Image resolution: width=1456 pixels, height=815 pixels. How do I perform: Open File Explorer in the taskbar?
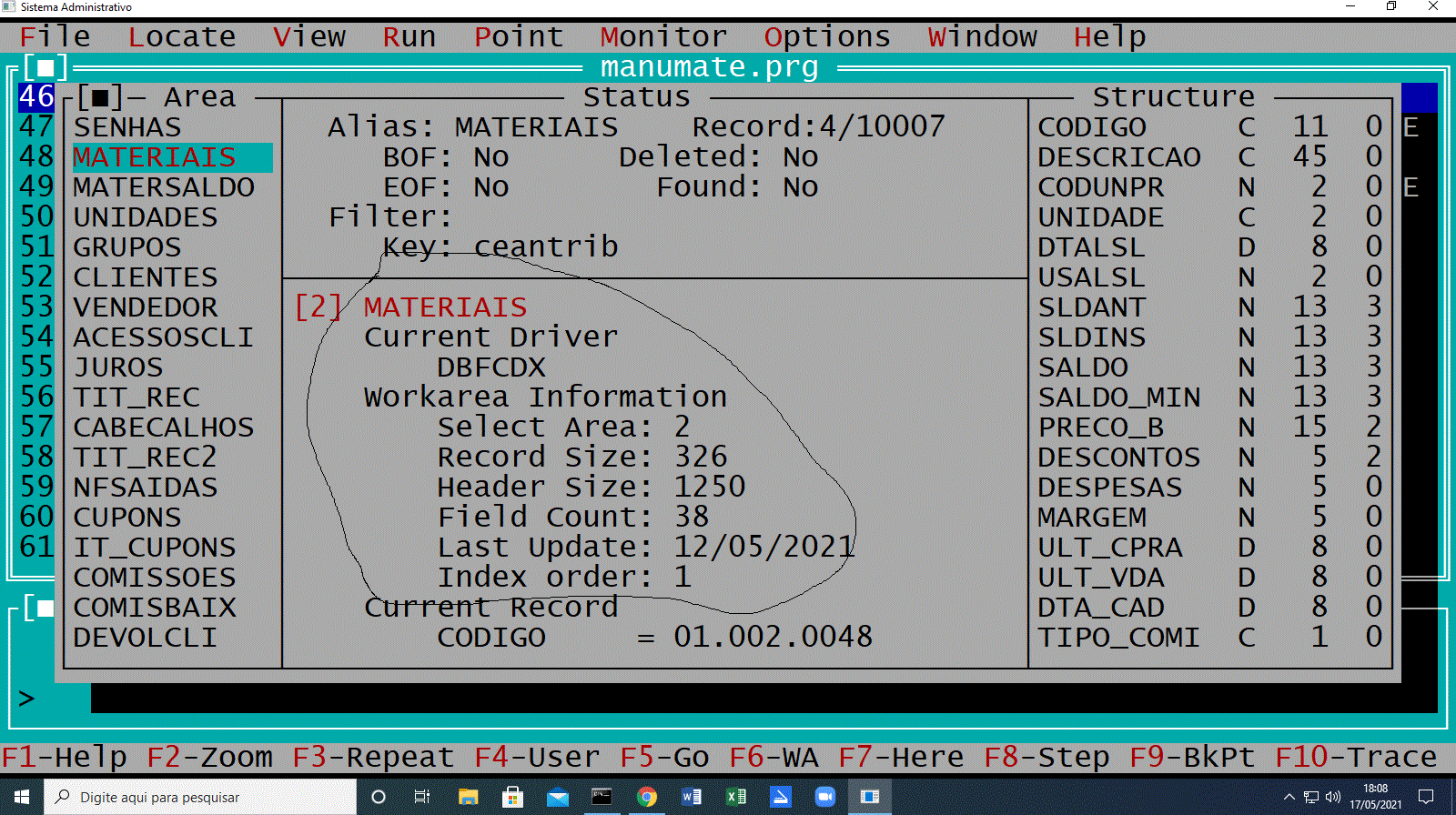(469, 797)
